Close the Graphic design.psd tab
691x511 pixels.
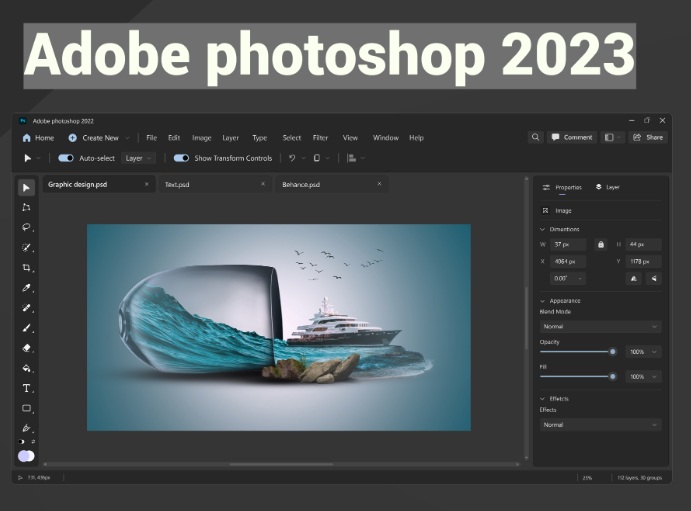pos(147,184)
